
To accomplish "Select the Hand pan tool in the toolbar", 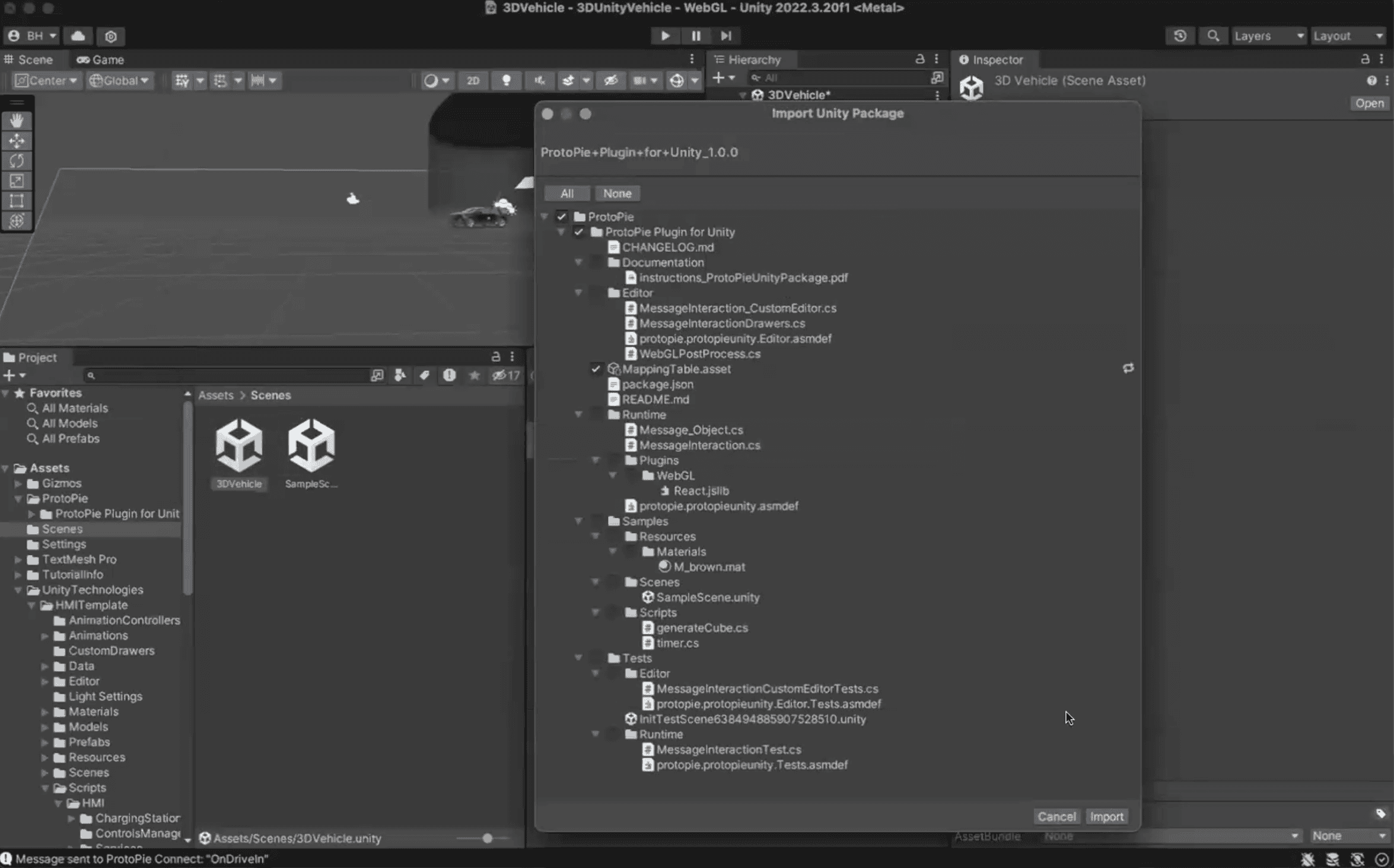I will pyautogui.click(x=17, y=122).
